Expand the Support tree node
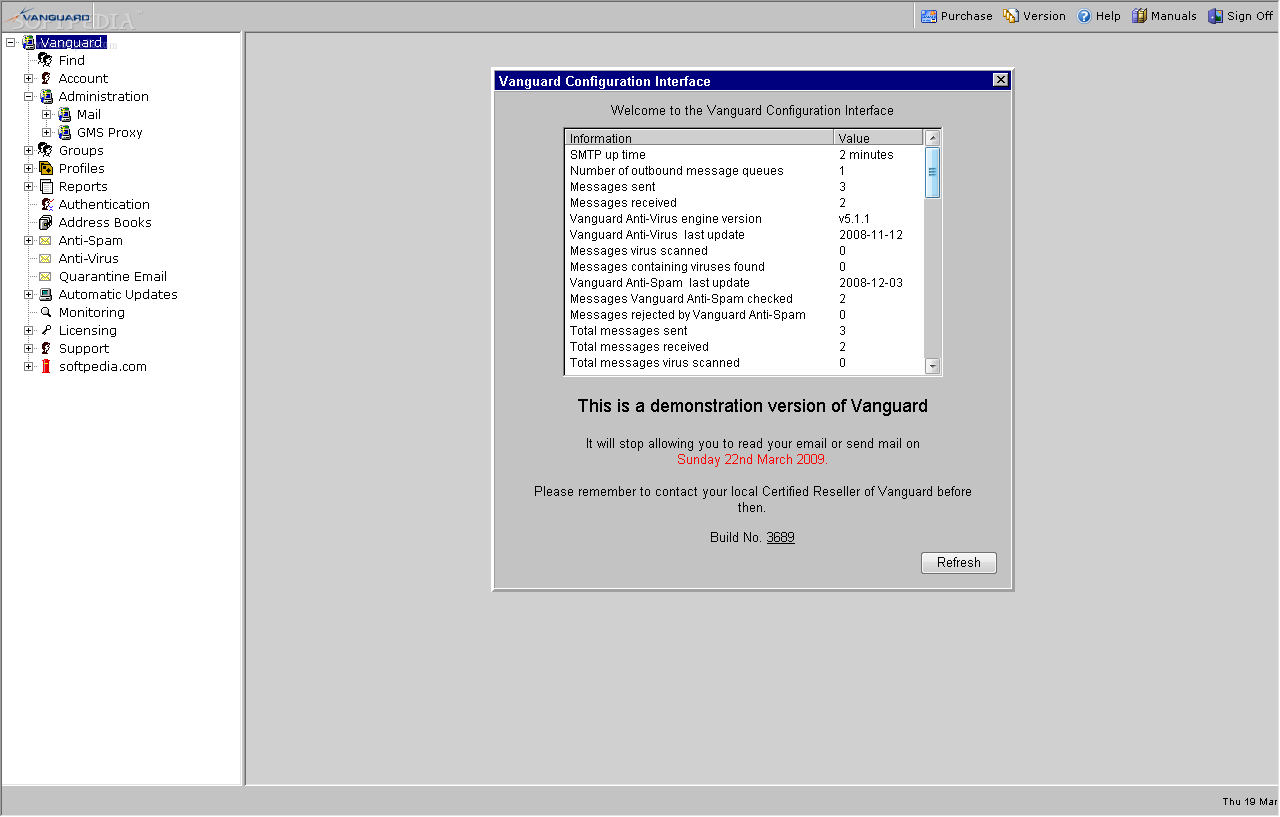Screen dimensions: 1280x817 click(29, 348)
